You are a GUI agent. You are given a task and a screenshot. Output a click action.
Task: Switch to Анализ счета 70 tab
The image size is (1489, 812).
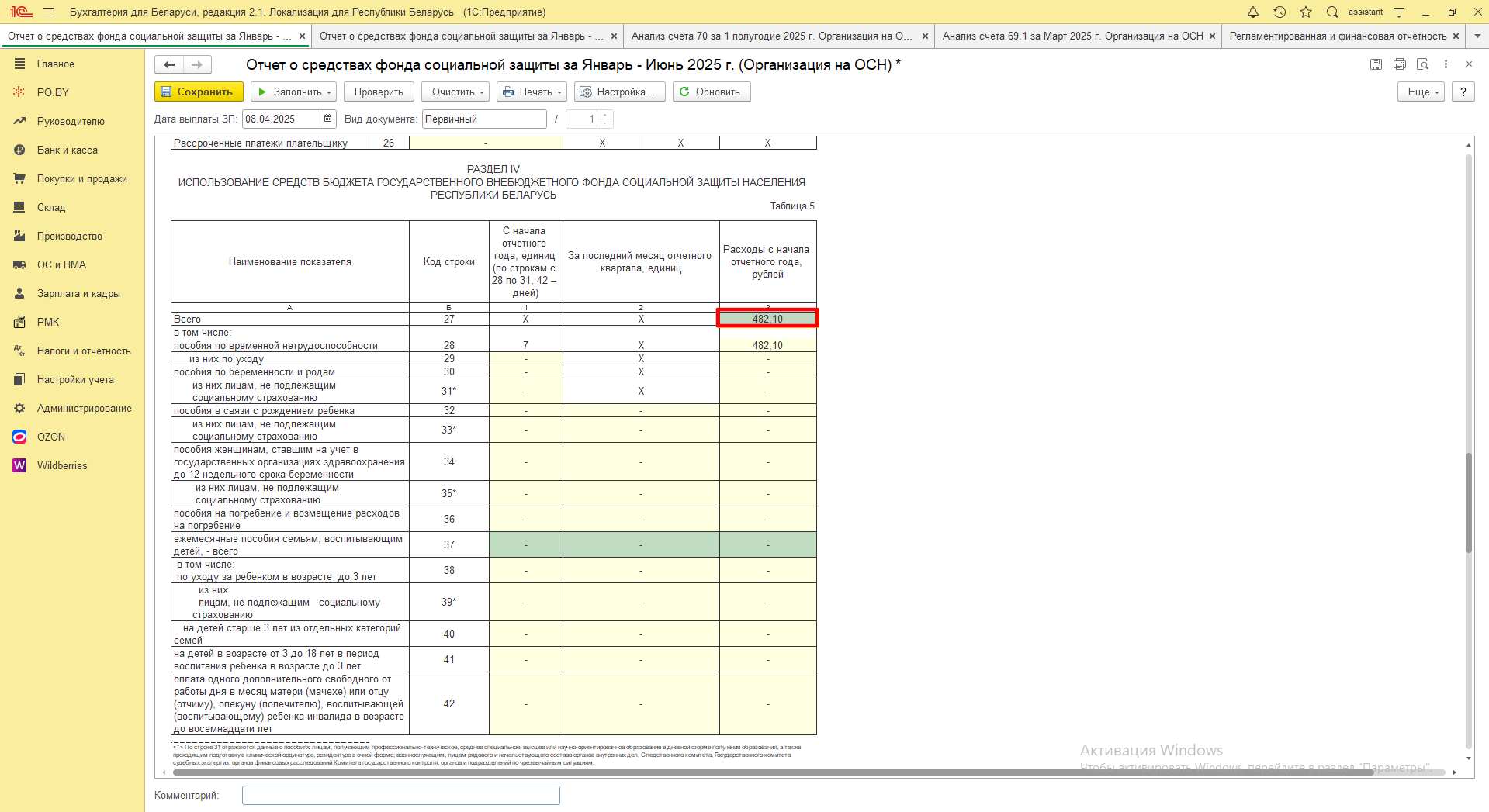[771, 36]
